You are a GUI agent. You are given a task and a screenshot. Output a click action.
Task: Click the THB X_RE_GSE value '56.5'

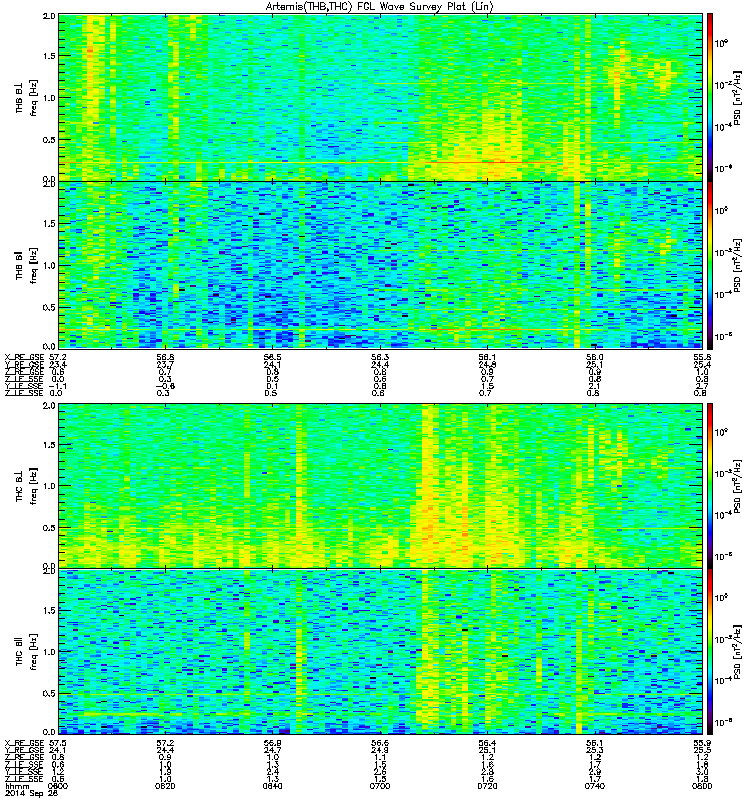pyautogui.click(x=272, y=357)
